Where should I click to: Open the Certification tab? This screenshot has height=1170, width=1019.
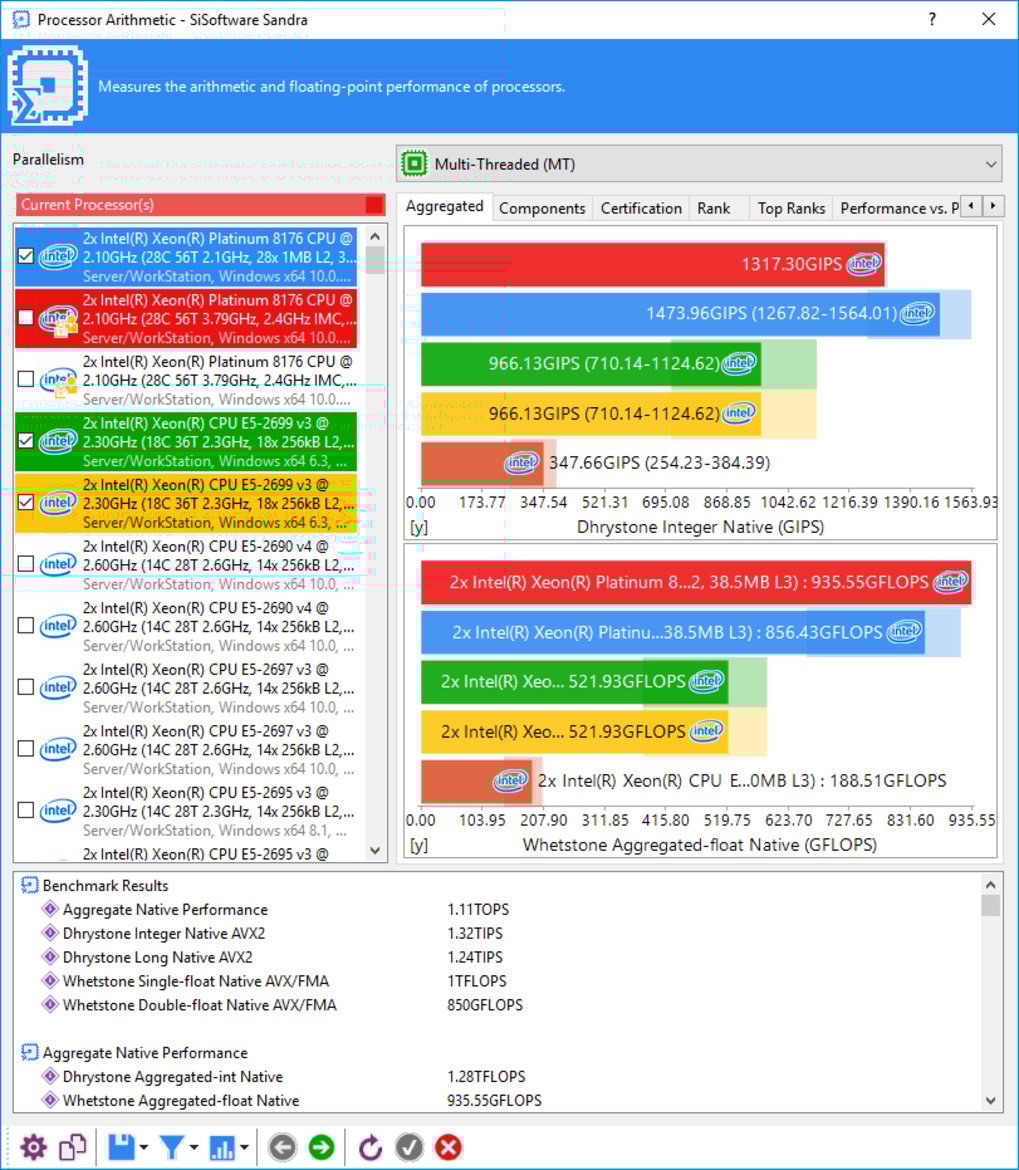click(x=641, y=208)
